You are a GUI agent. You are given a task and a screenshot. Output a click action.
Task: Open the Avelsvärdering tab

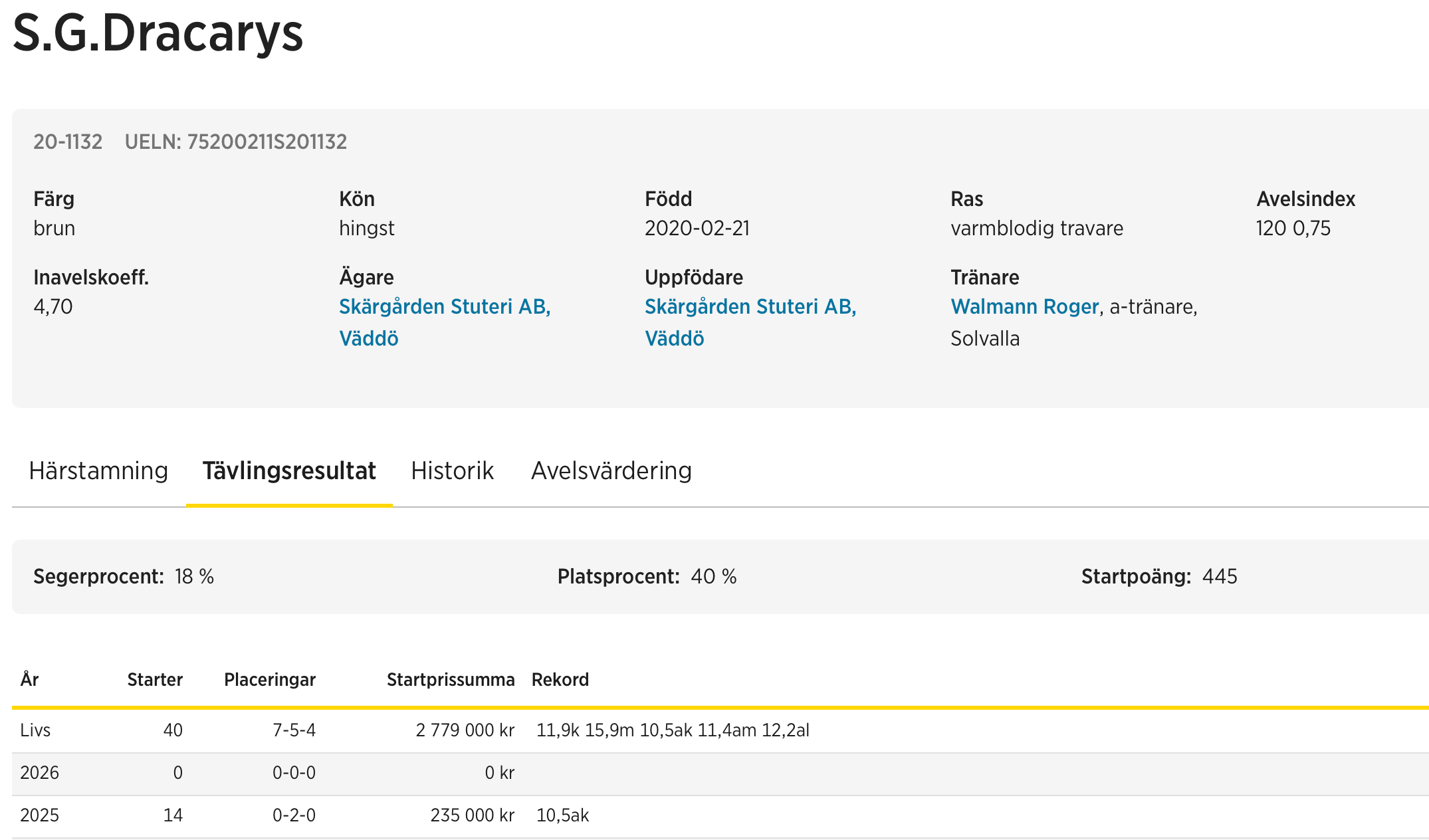(x=611, y=471)
